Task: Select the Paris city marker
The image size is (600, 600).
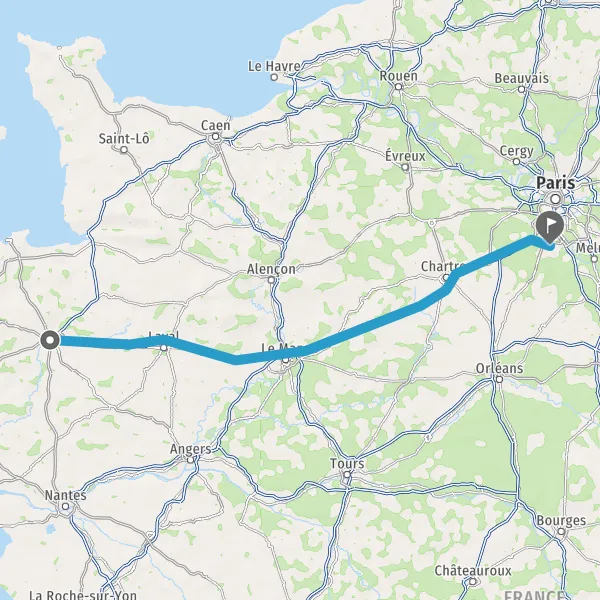Action: point(555,199)
